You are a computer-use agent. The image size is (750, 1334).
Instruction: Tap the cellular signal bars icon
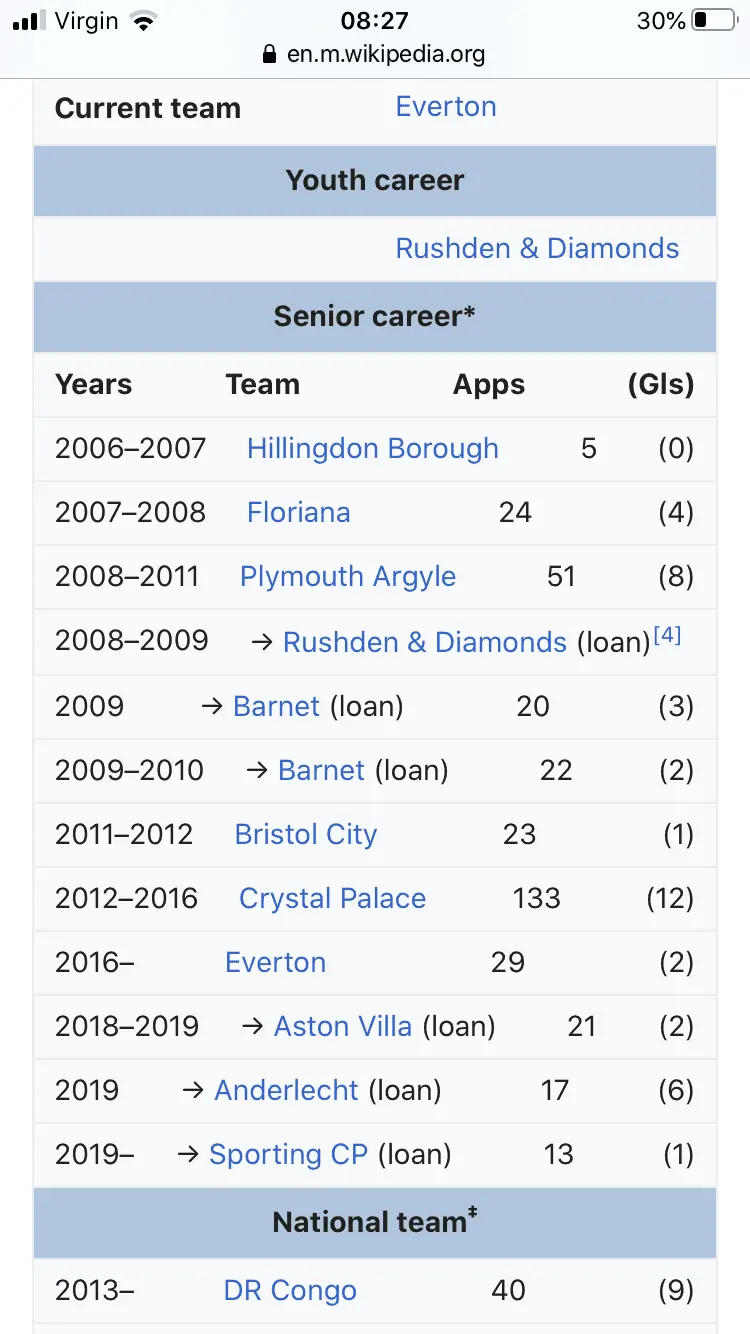pos(30,21)
